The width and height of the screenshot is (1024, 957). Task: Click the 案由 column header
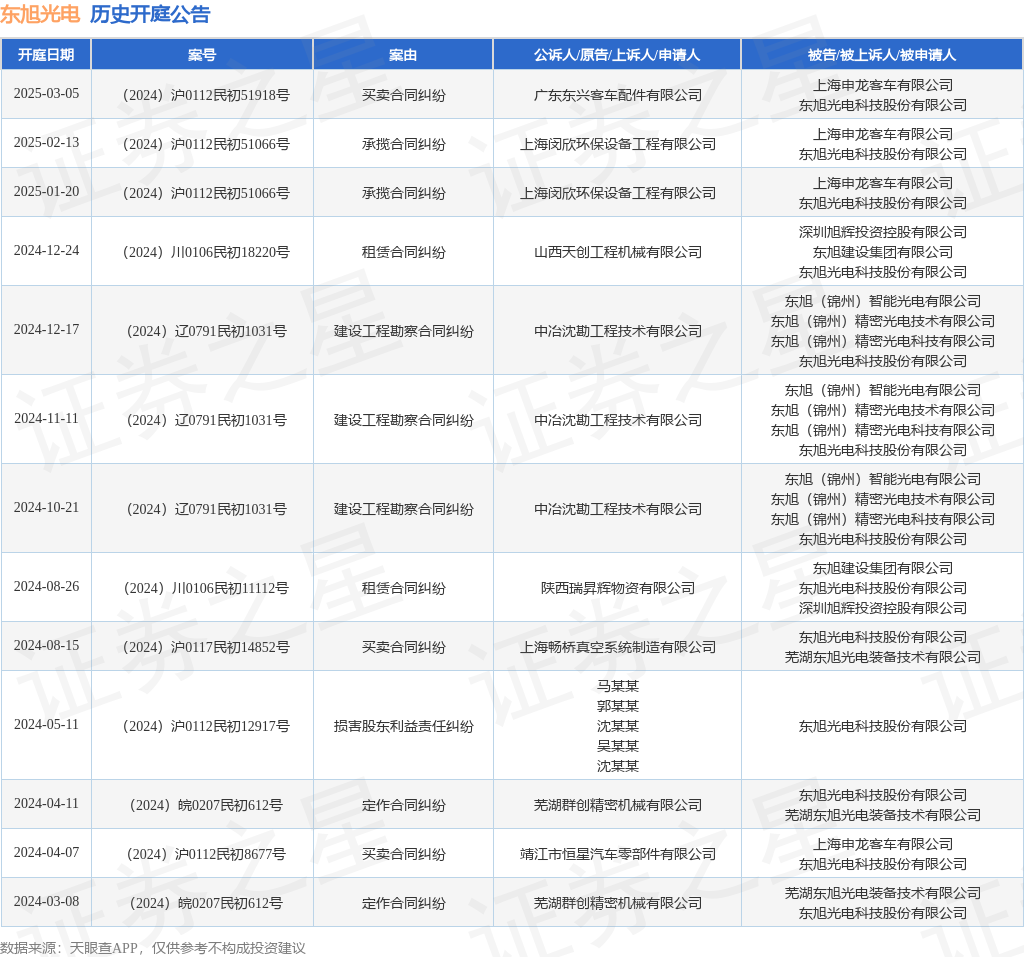[403, 55]
